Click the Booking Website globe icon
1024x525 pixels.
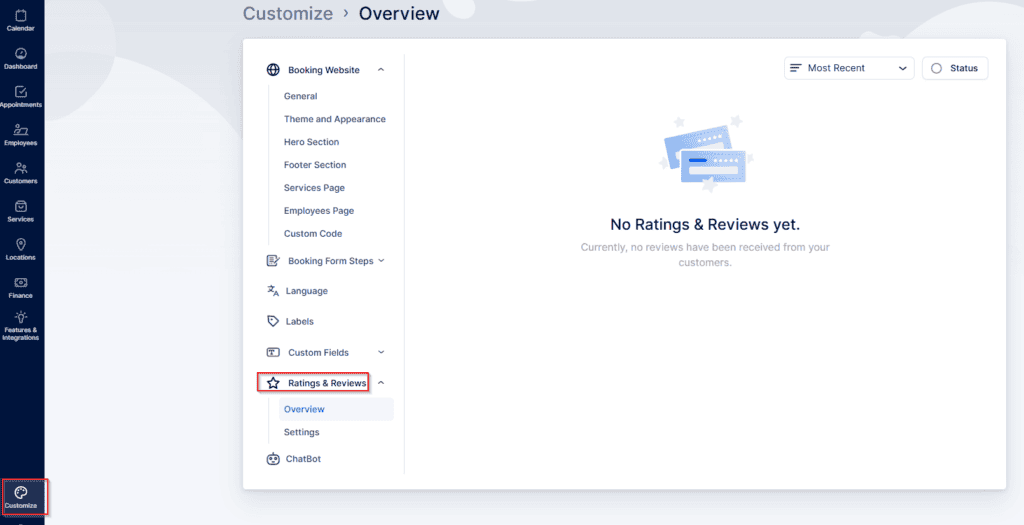coord(273,70)
